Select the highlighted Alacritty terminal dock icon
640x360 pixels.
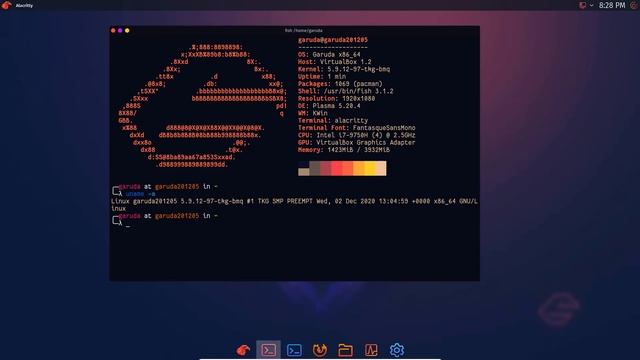(269, 350)
